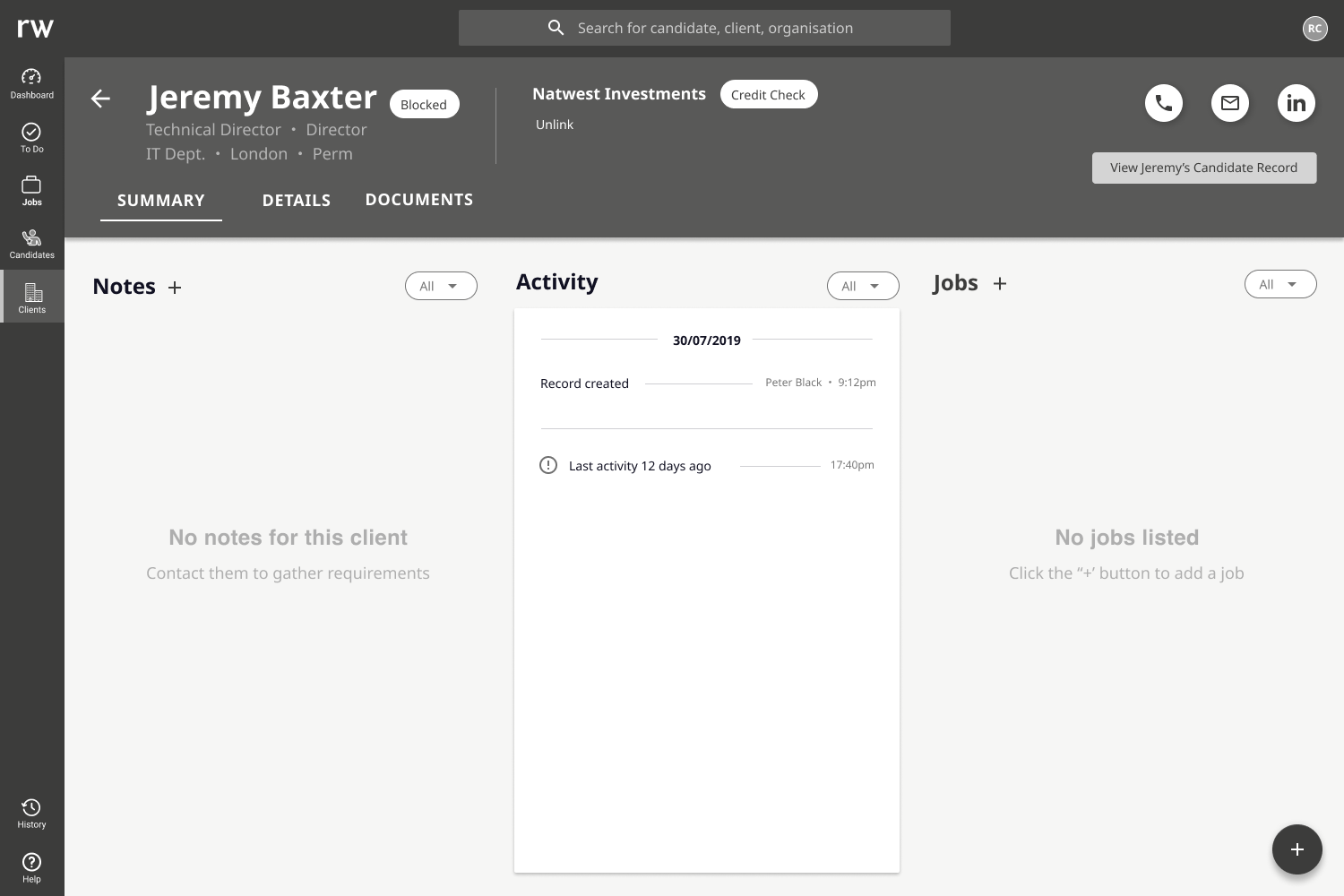This screenshot has width=1344, height=896.
Task: Click the No jobs listed message
Action: (x=1126, y=538)
